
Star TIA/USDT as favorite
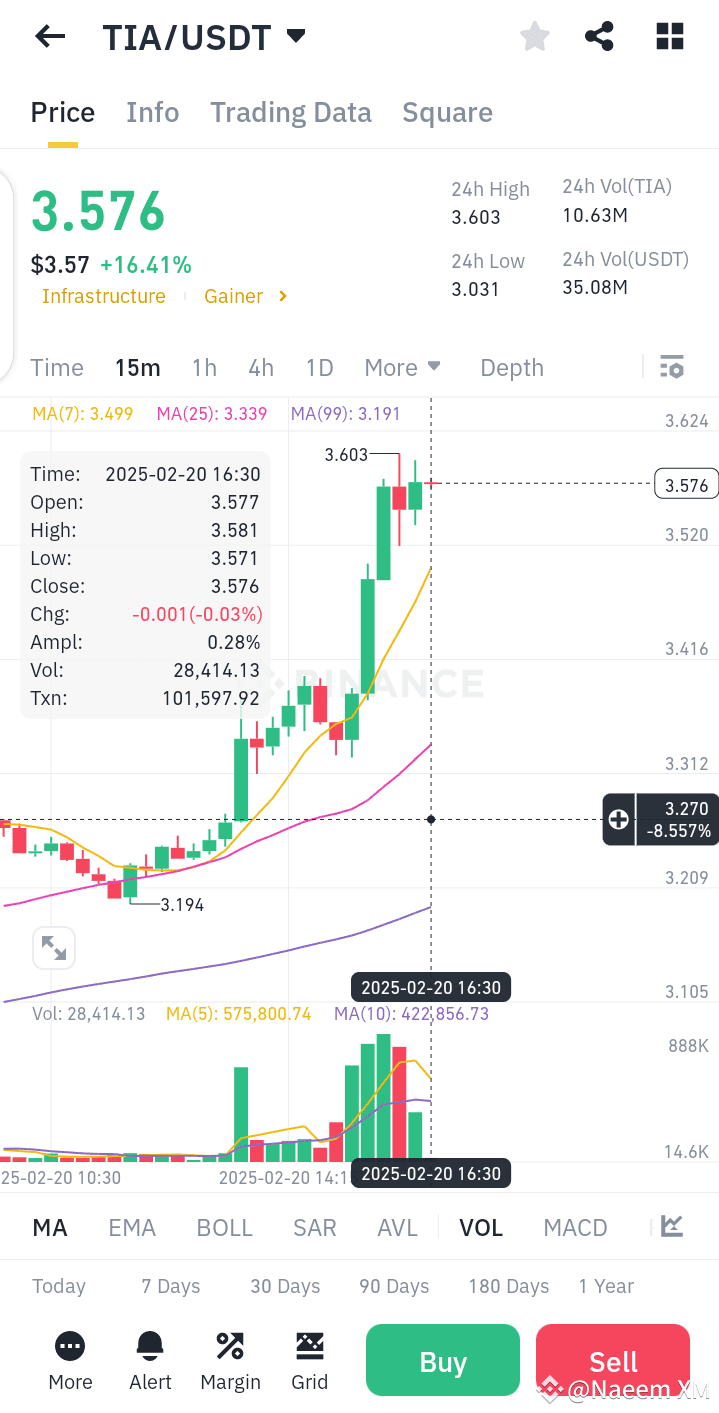tap(534, 36)
